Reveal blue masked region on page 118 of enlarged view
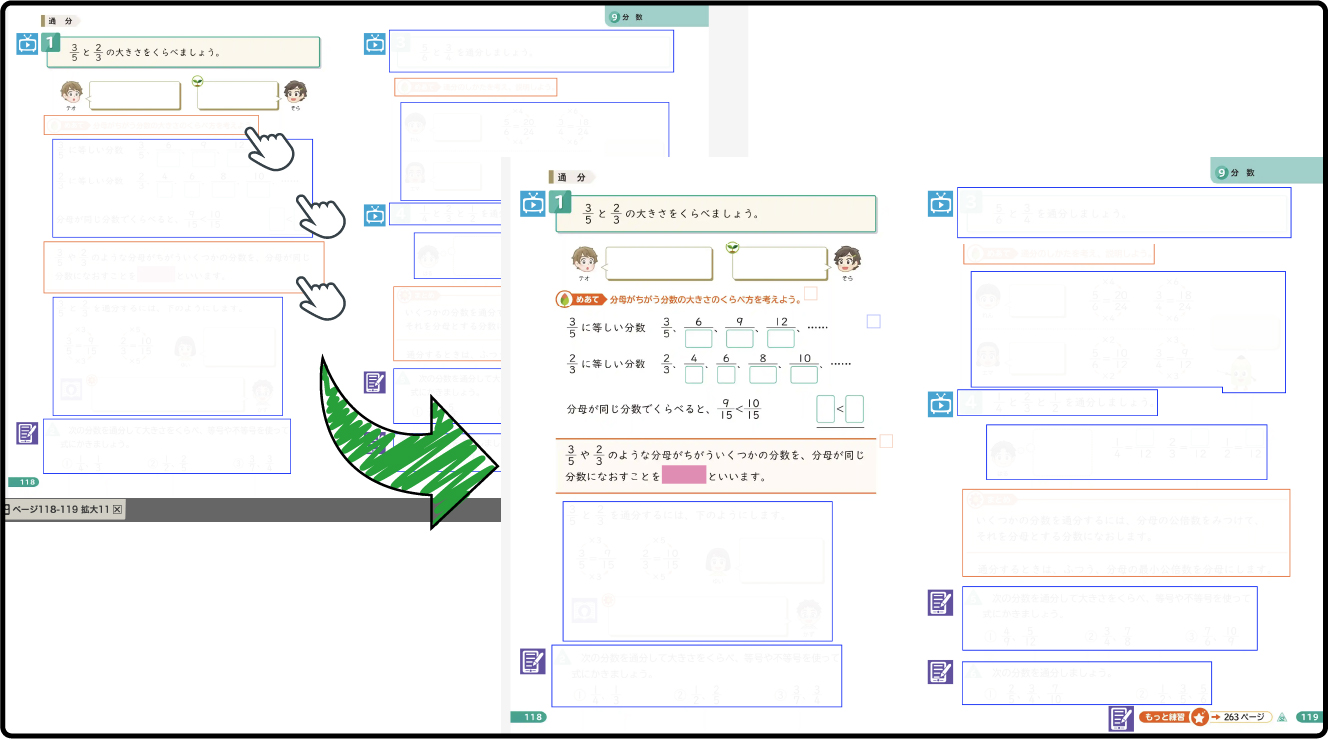 697,570
